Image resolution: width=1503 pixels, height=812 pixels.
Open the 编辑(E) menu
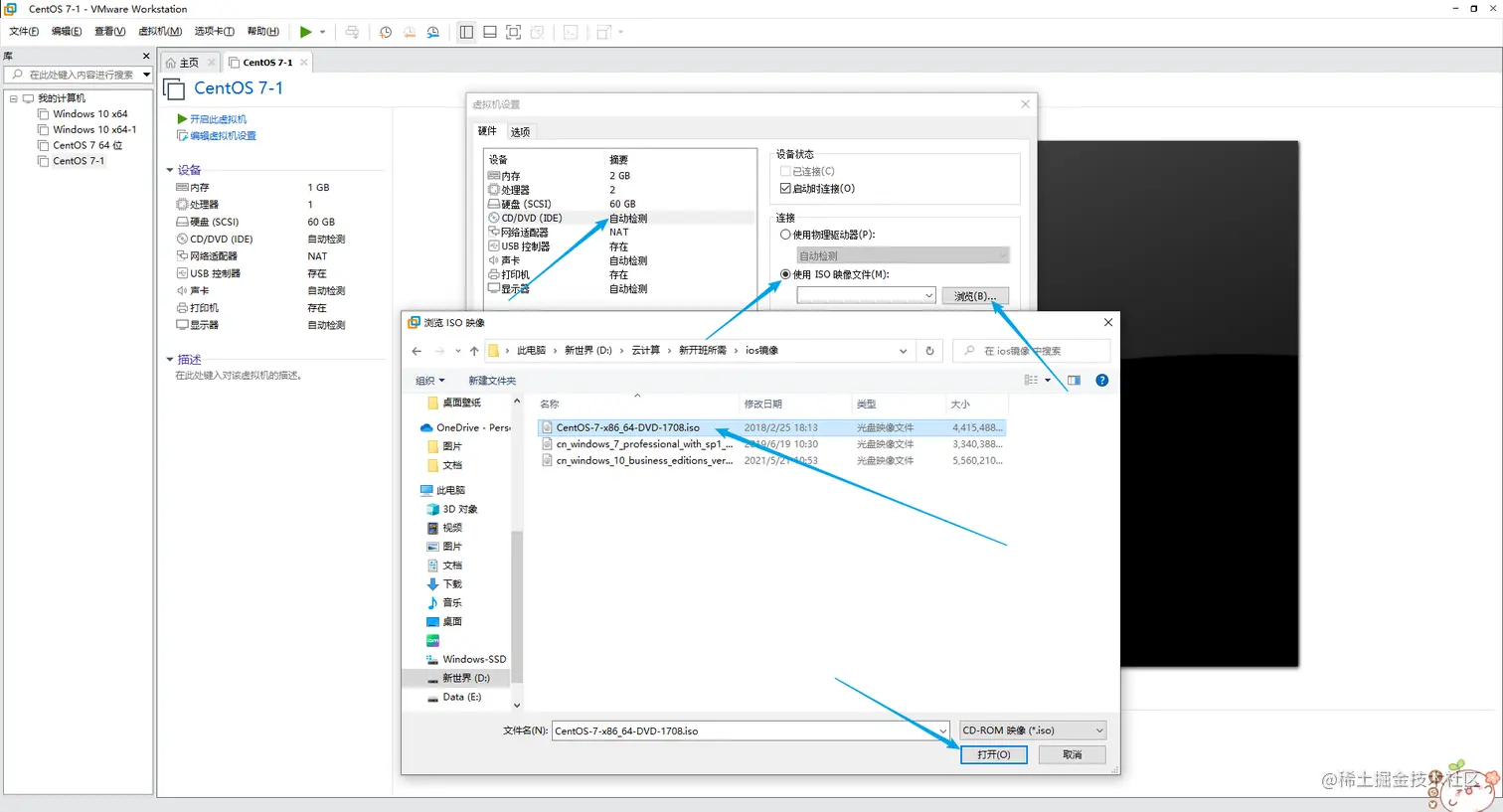click(x=67, y=32)
